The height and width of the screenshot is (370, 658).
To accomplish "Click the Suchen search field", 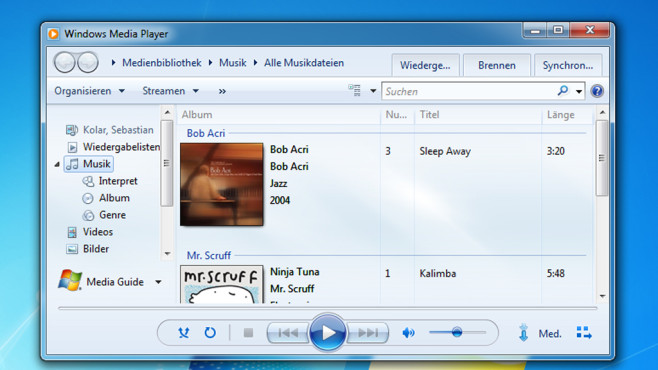I will coord(469,91).
